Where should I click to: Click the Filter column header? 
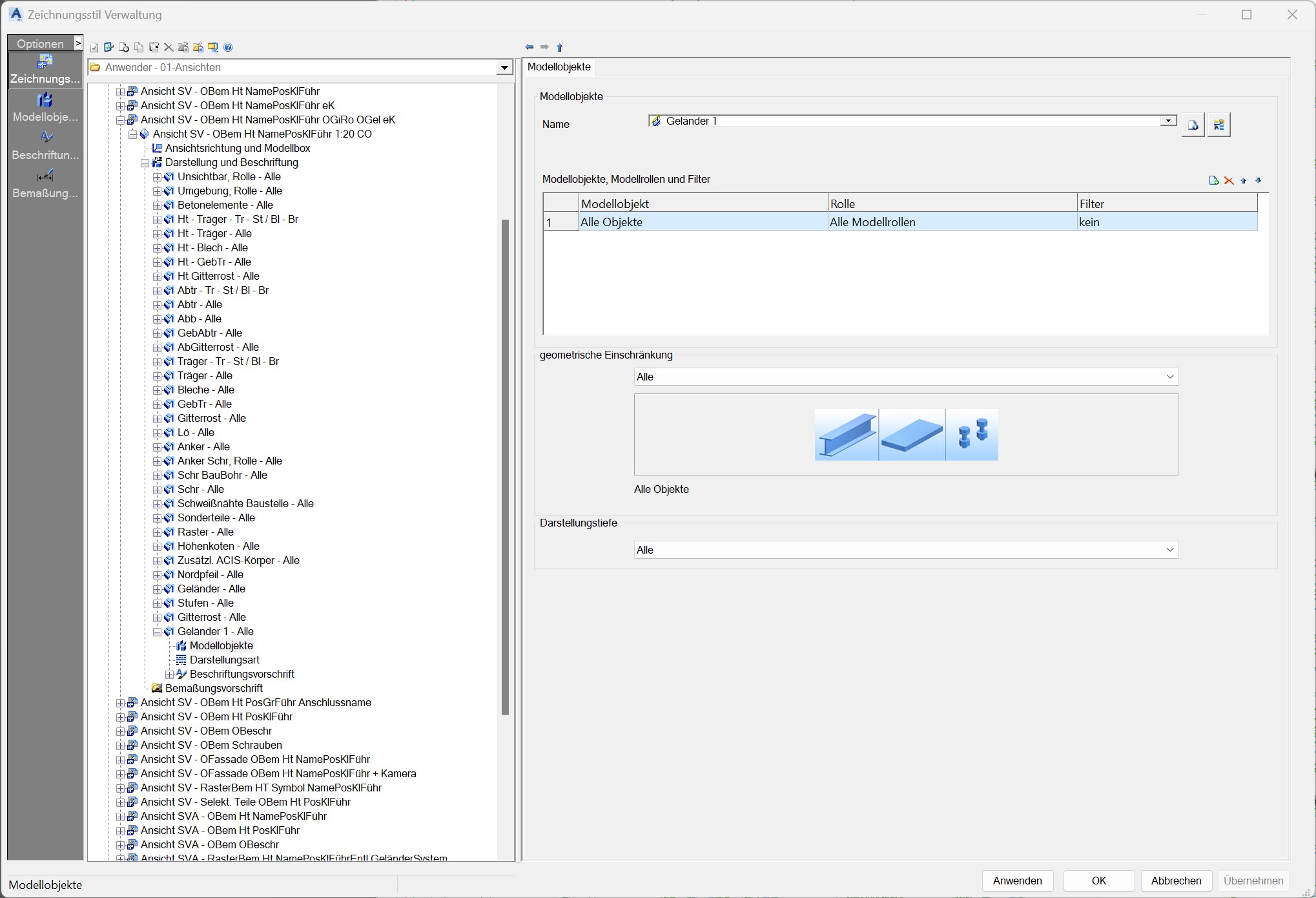point(1167,204)
